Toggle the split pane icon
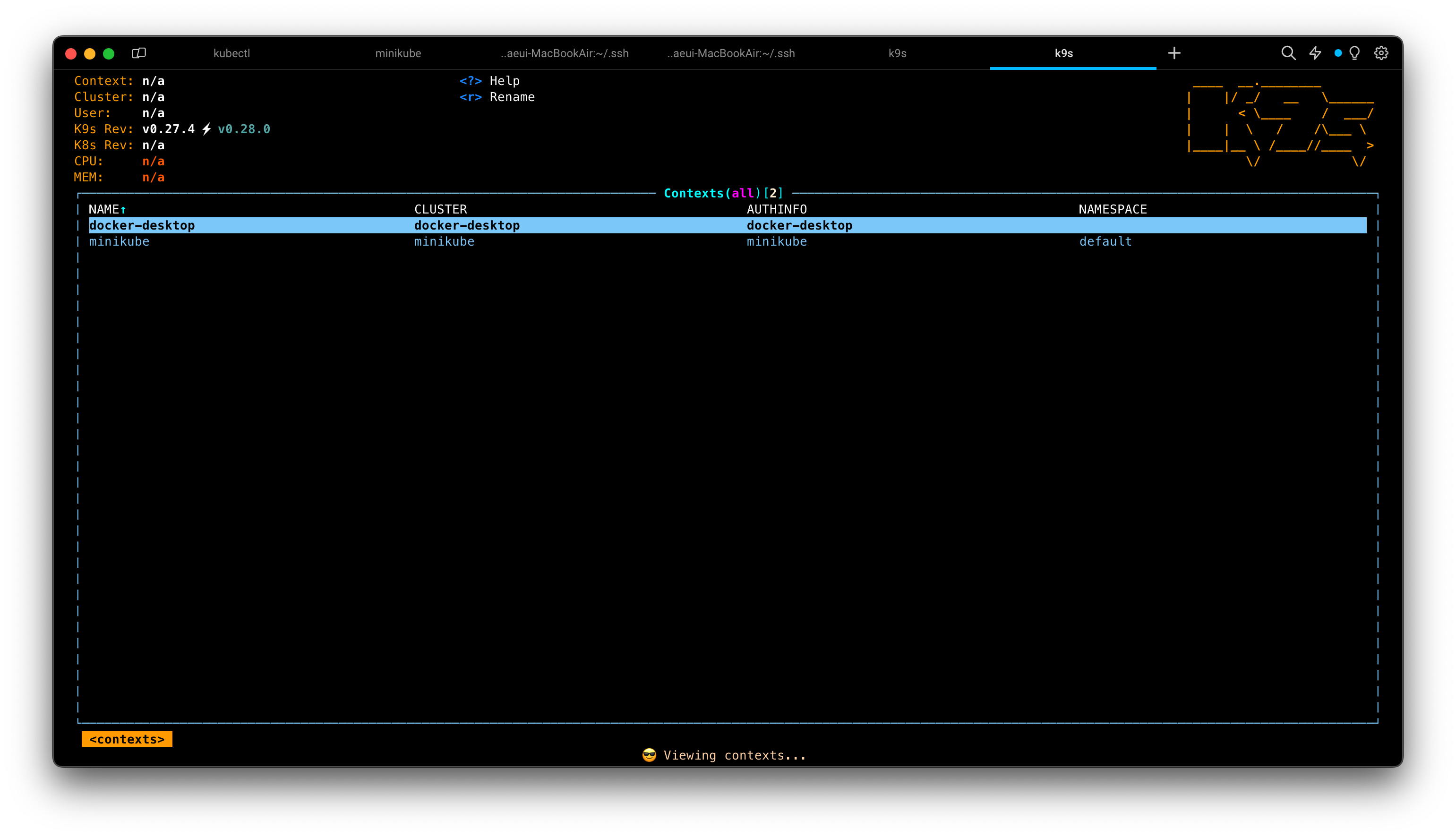 138,53
